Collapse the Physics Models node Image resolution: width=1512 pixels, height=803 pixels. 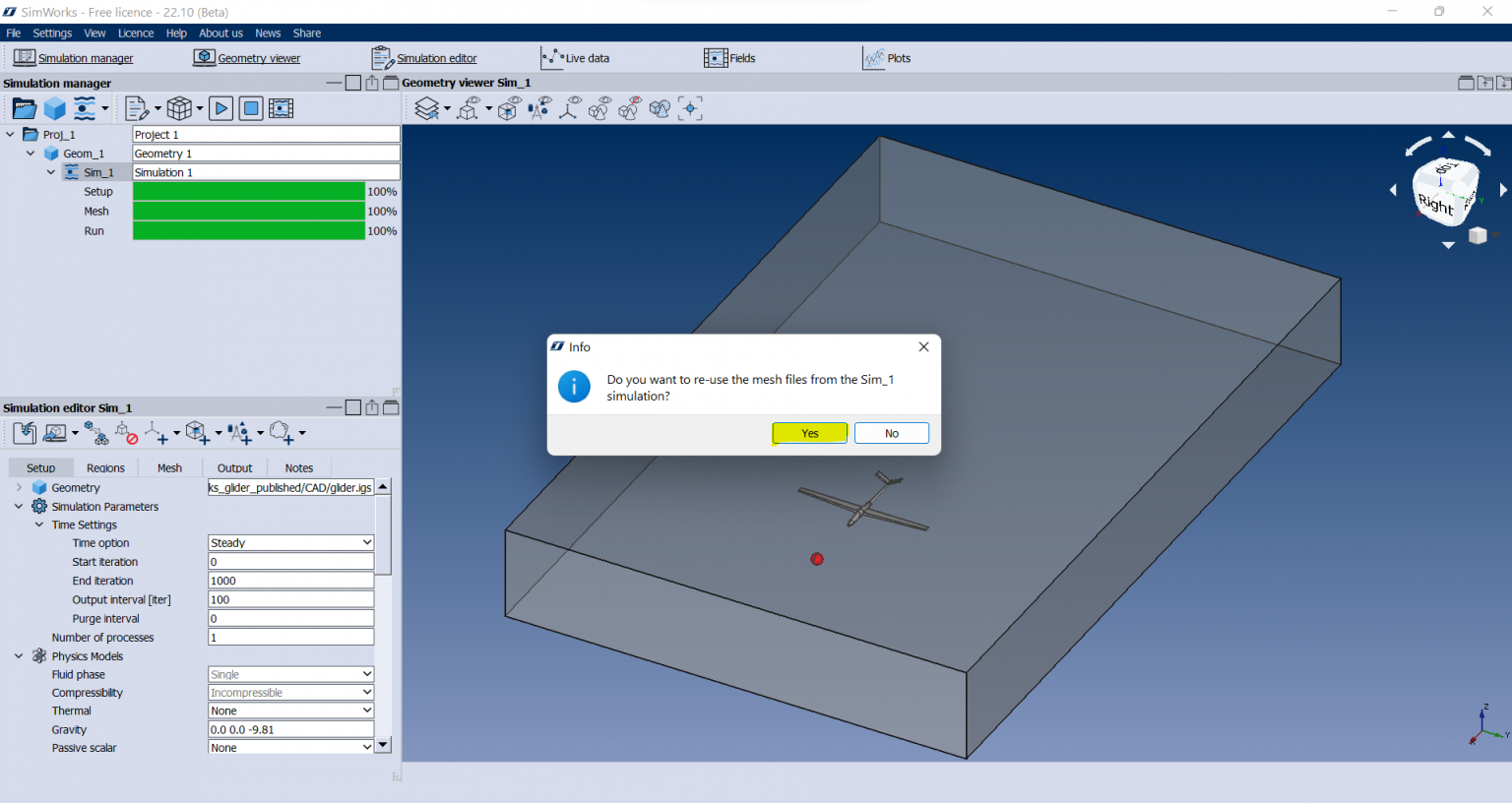click(19, 655)
